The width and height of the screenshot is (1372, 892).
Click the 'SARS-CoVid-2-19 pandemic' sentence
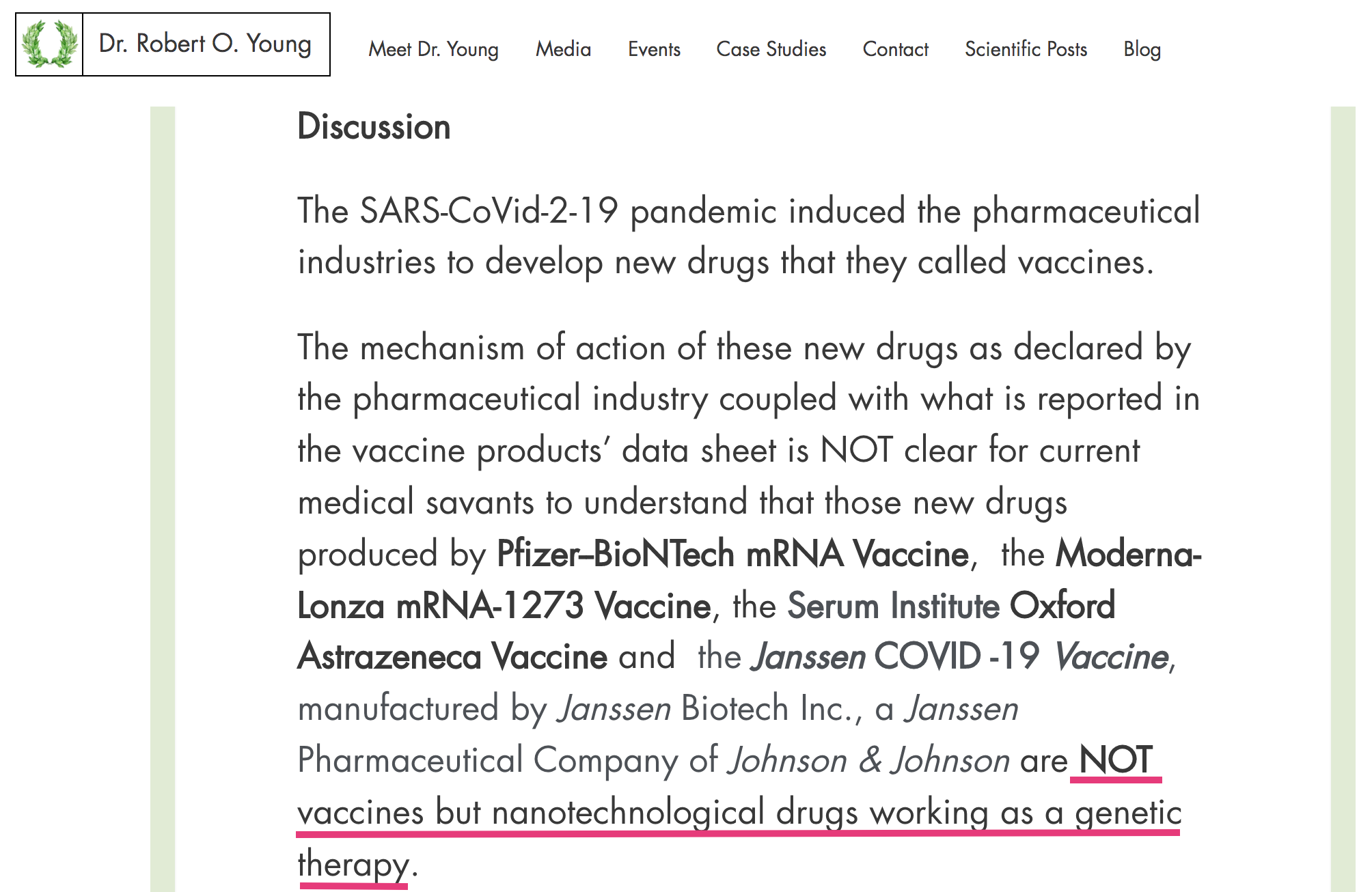pyautogui.click(x=749, y=236)
